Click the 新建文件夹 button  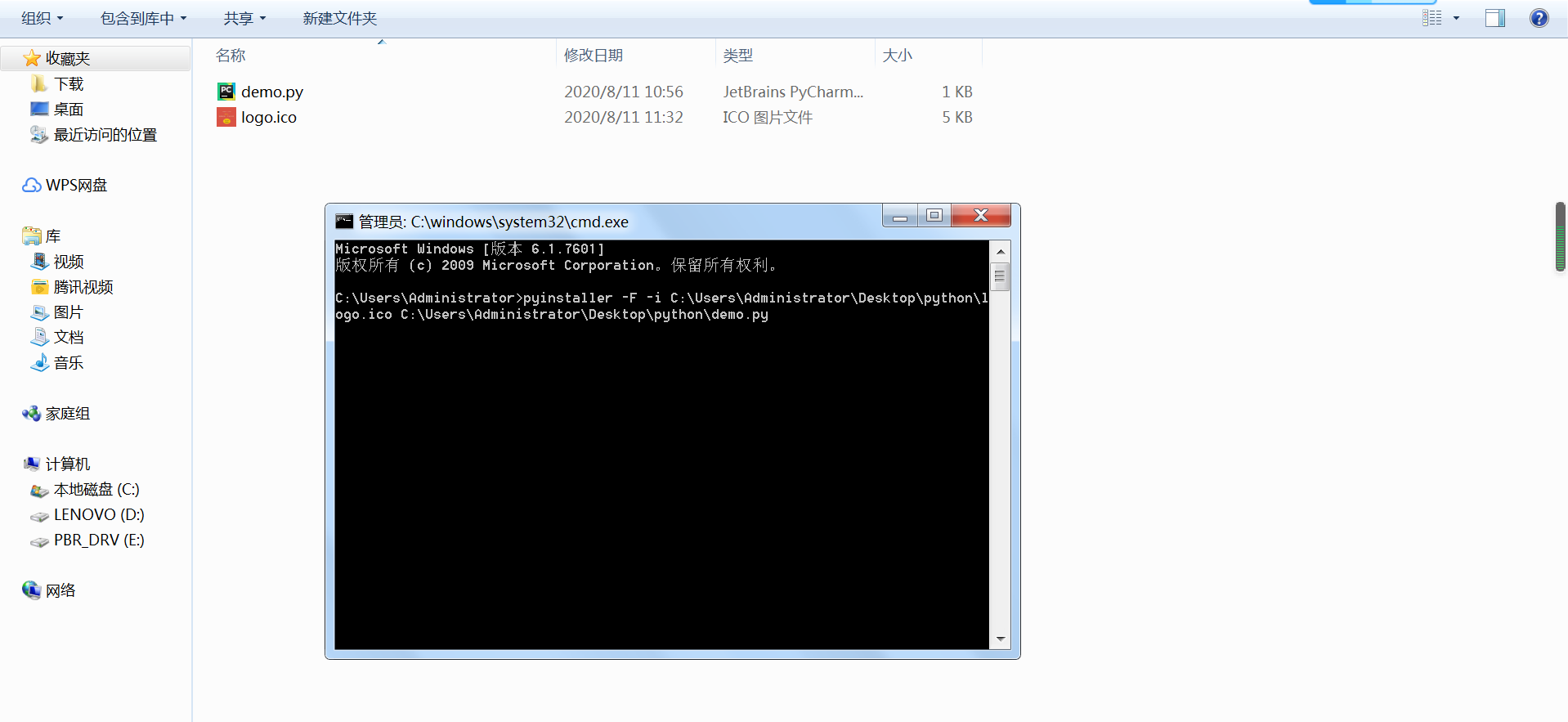point(340,18)
